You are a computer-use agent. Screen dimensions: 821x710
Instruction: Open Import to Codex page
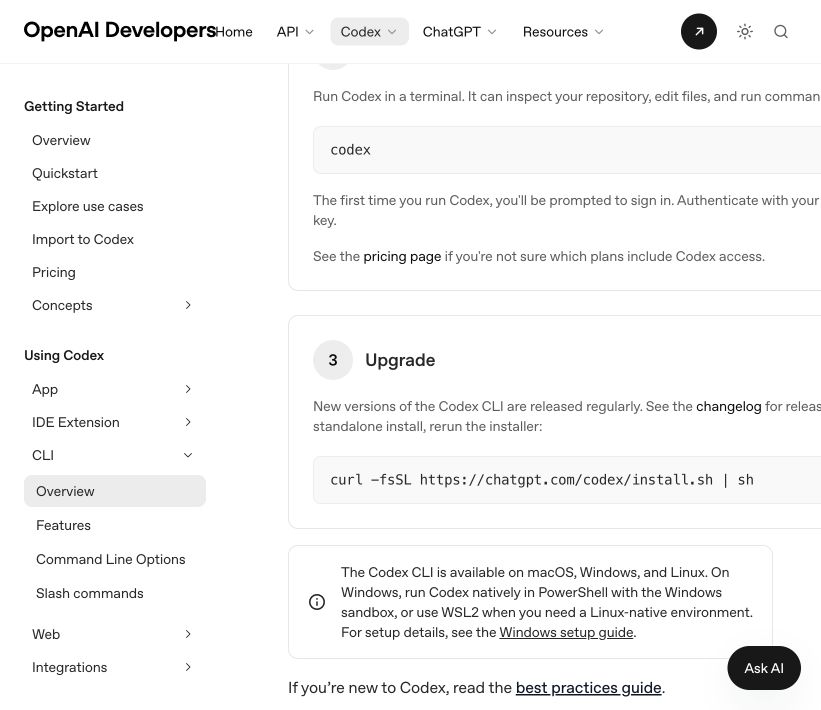[x=83, y=239]
